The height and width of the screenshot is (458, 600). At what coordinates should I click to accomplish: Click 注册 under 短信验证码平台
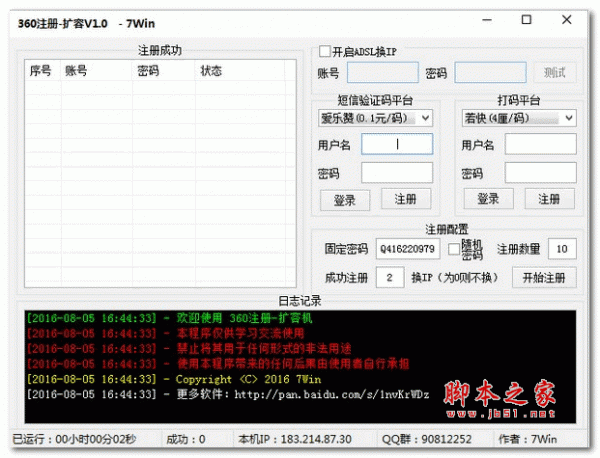point(406,199)
